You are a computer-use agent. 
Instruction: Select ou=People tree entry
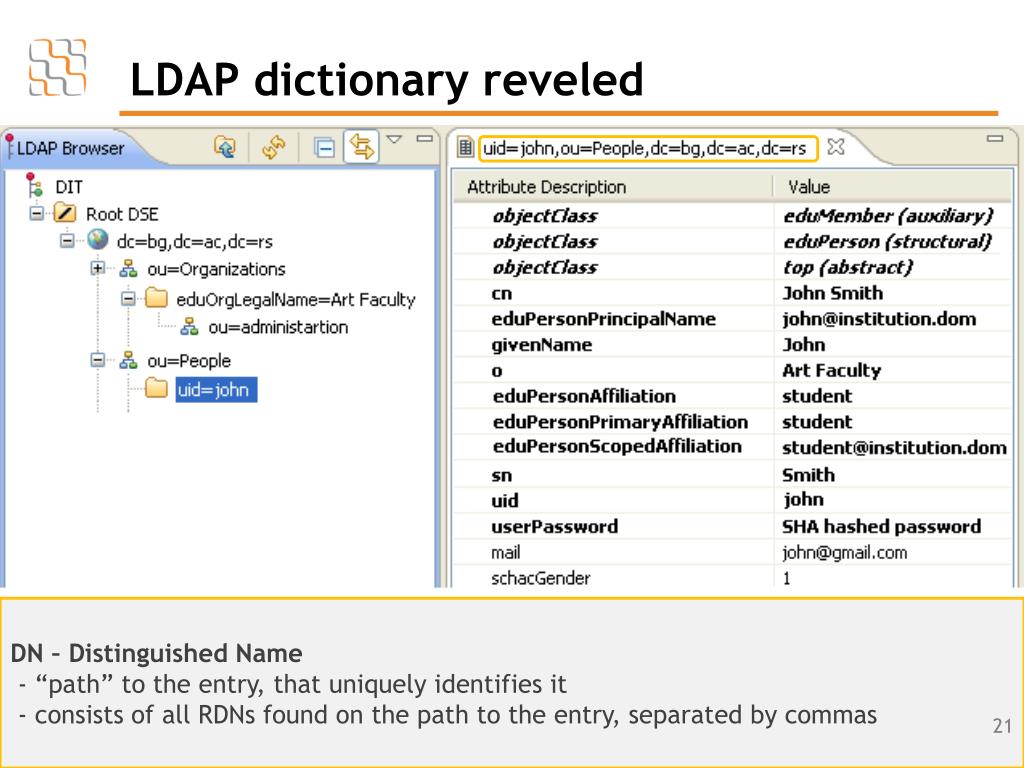pyautogui.click(x=189, y=361)
